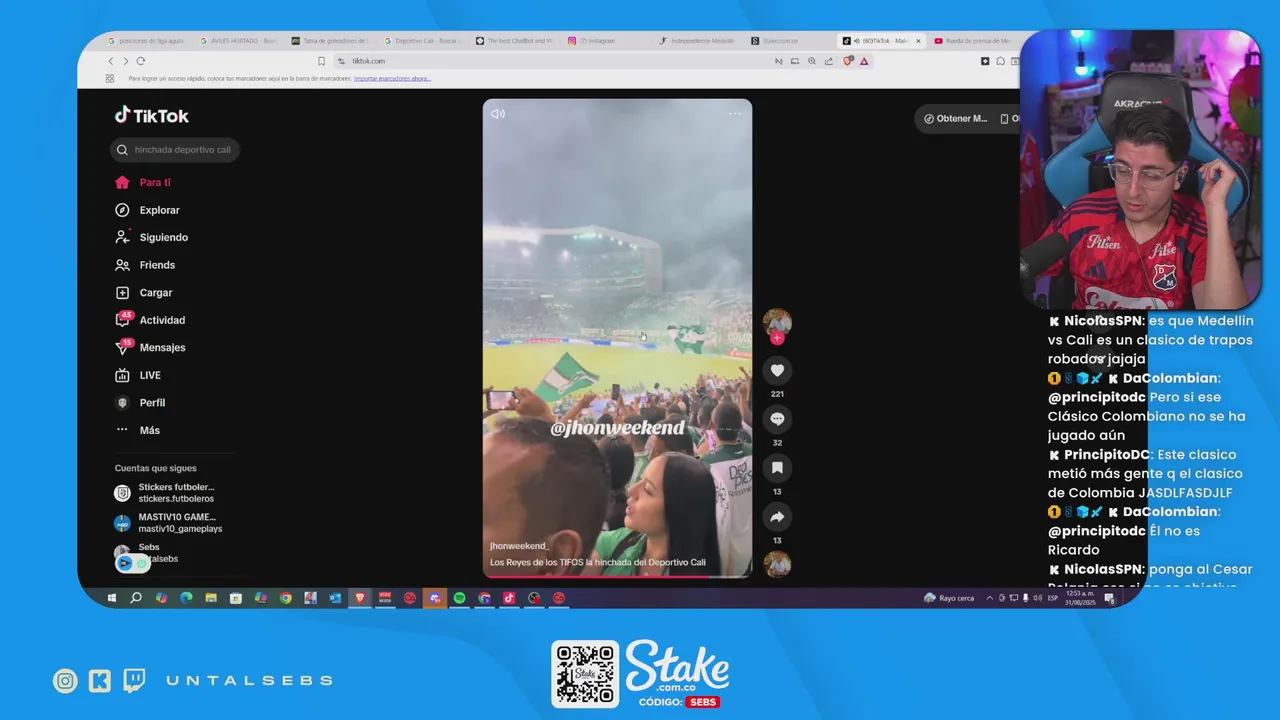Image resolution: width=1280 pixels, height=720 pixels.
Task: Toggle the video mute speaker icon
Action: (498, 114)
